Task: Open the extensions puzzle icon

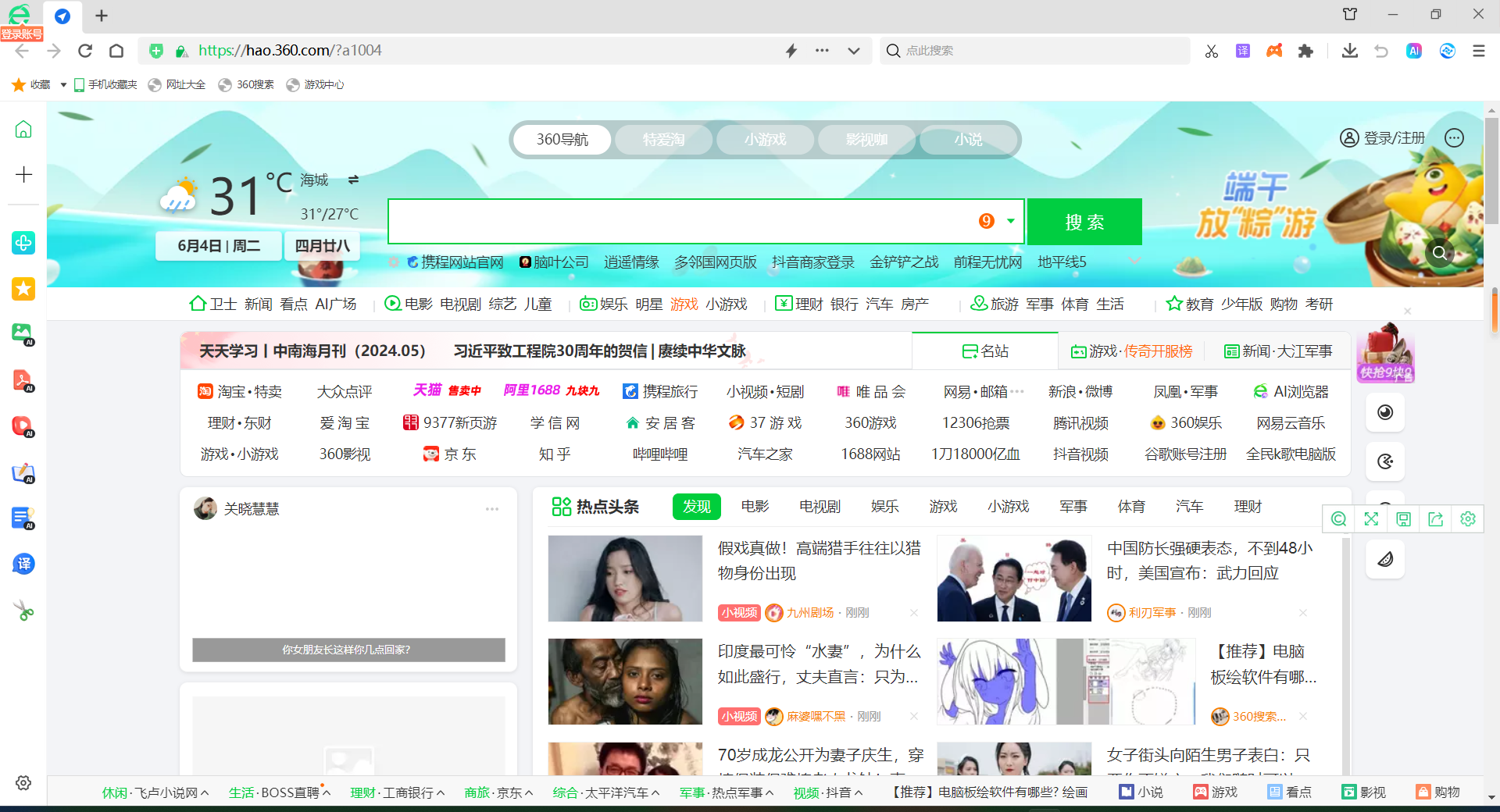Action: 1305,51
